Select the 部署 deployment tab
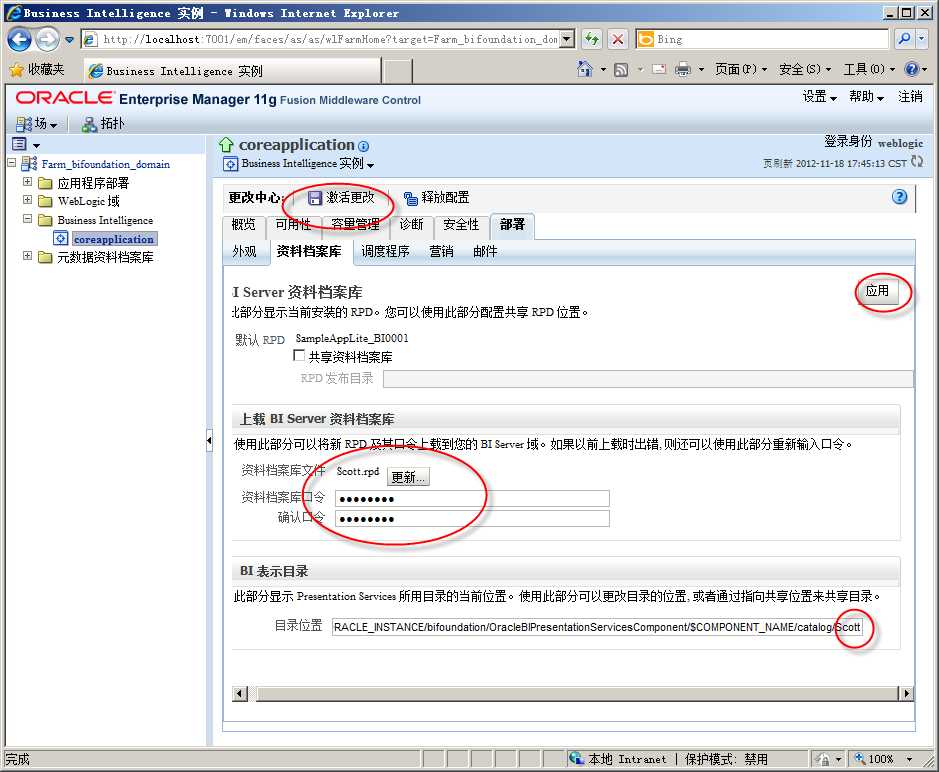The width and height of the screenshot is (939, 772). pos(512,225)
